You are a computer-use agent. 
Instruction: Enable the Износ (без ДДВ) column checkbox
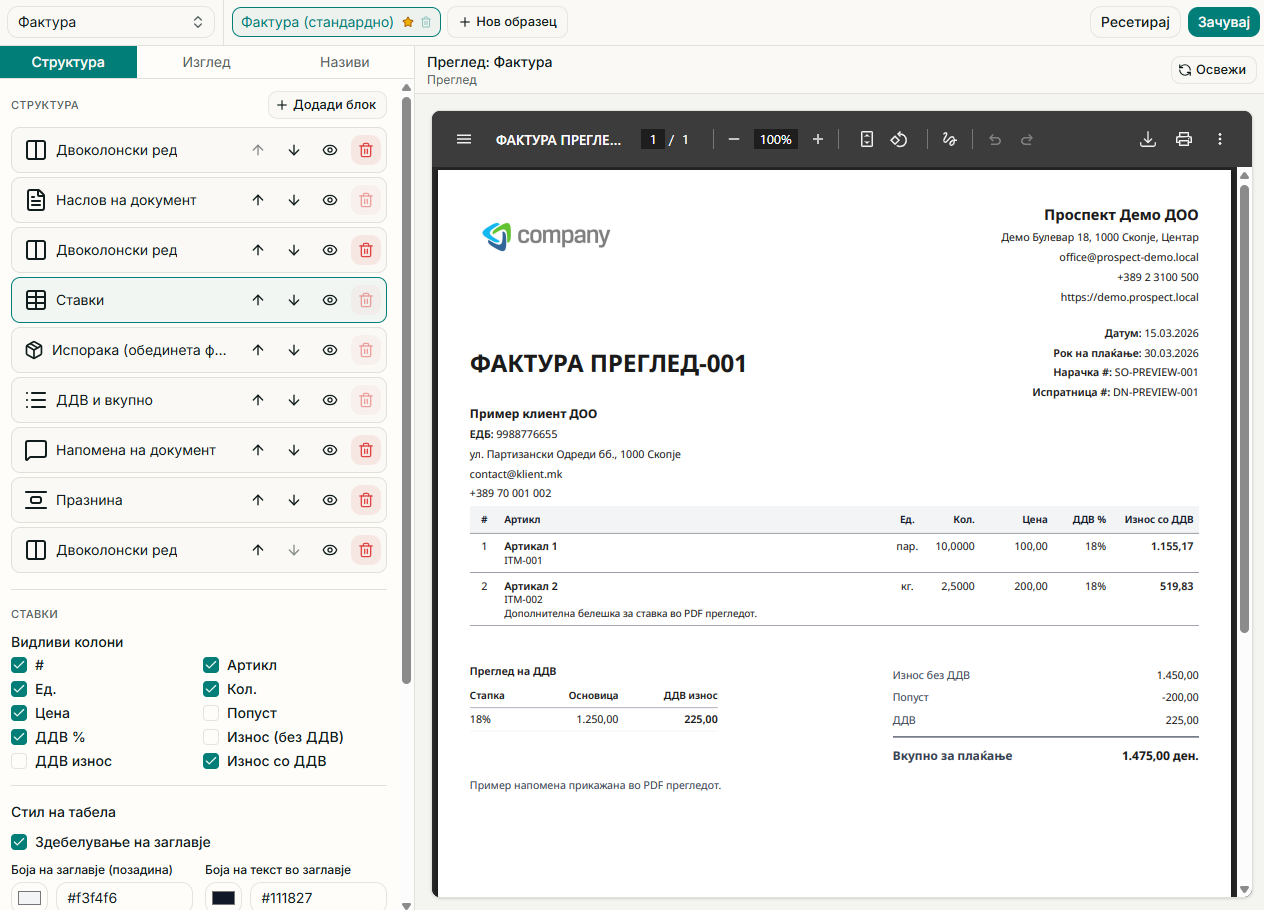point(211,737)
